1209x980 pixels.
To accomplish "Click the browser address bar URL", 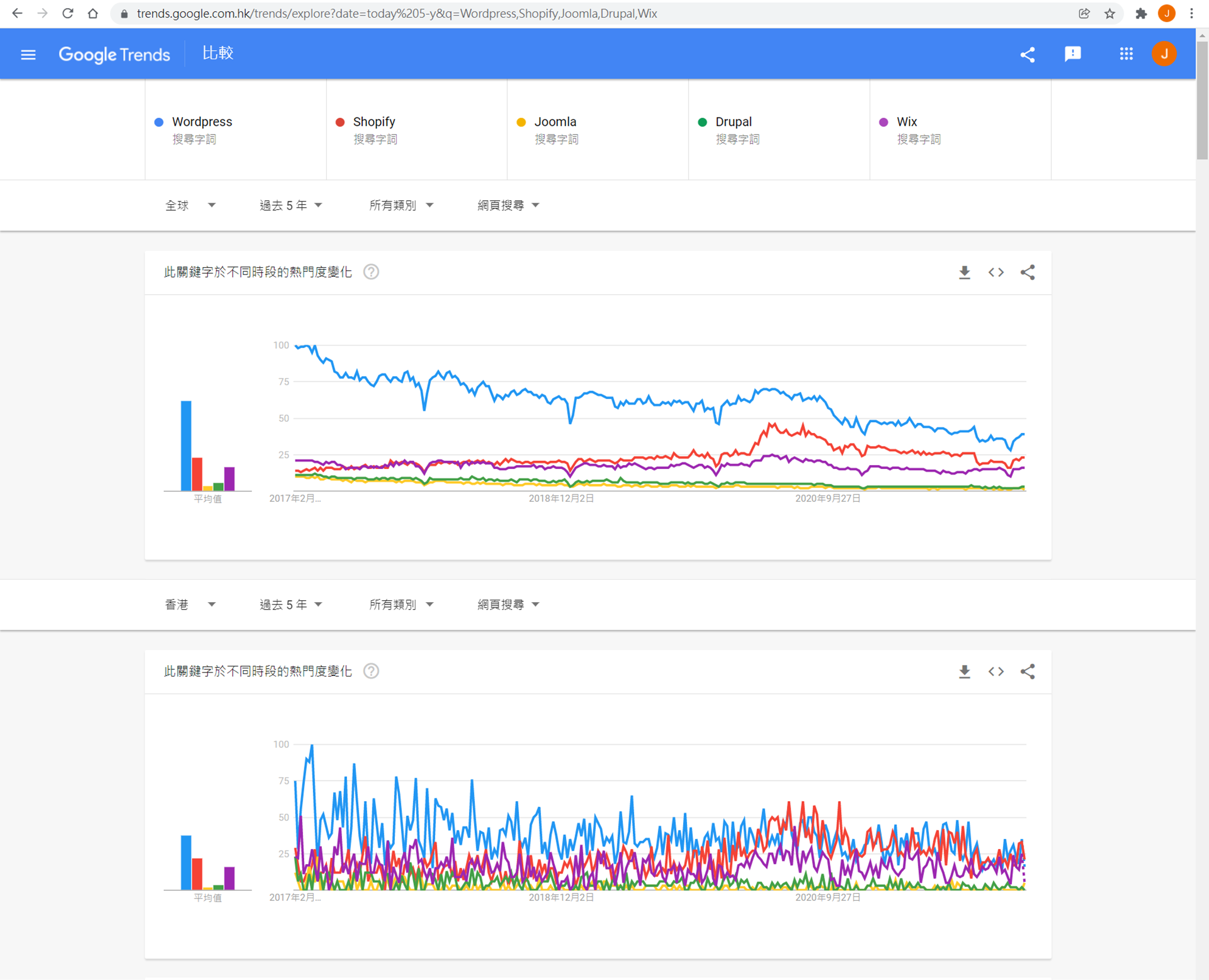I will 397,14.
